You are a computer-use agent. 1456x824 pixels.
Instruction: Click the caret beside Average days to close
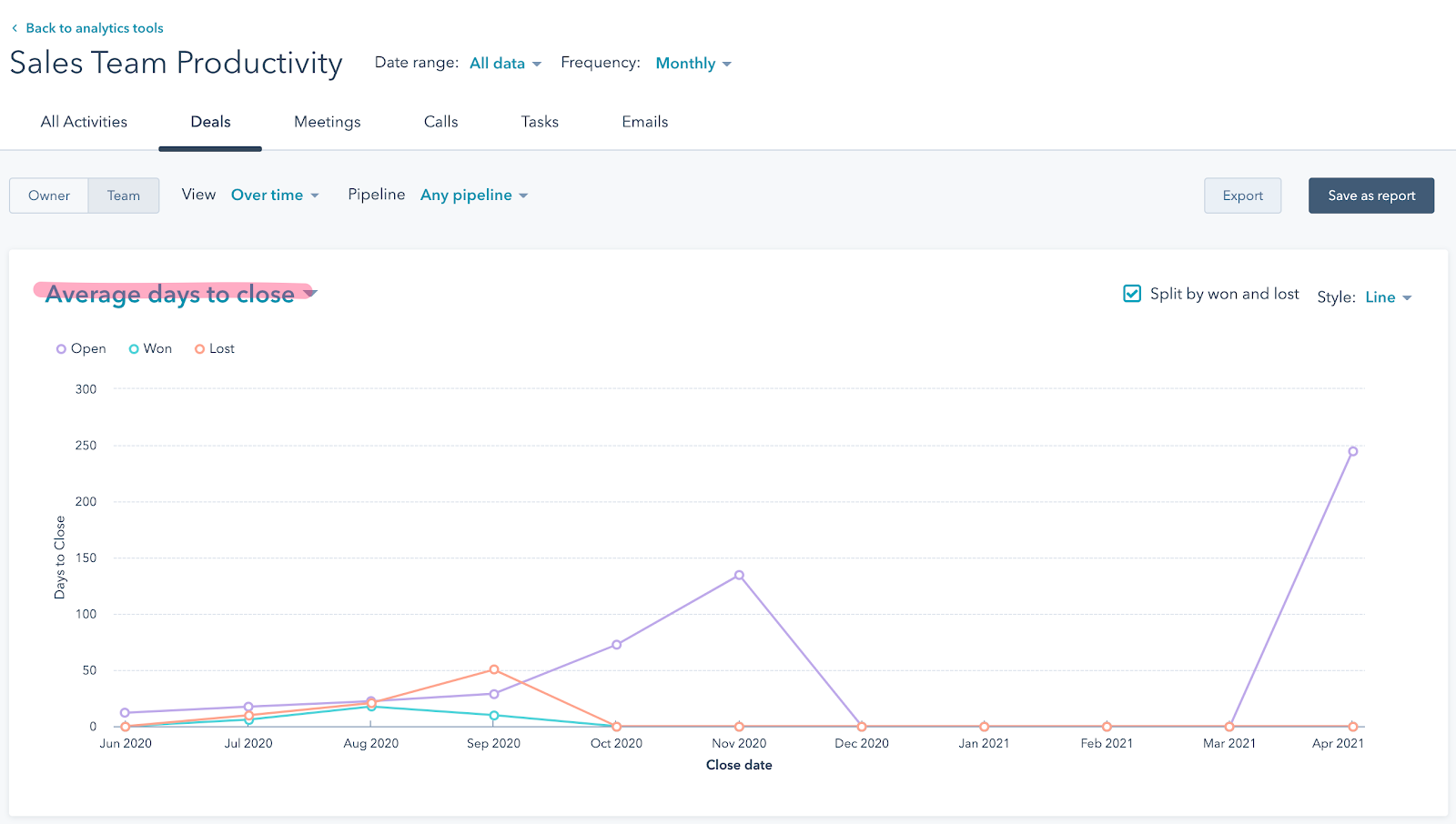click(x=310, y=293)
